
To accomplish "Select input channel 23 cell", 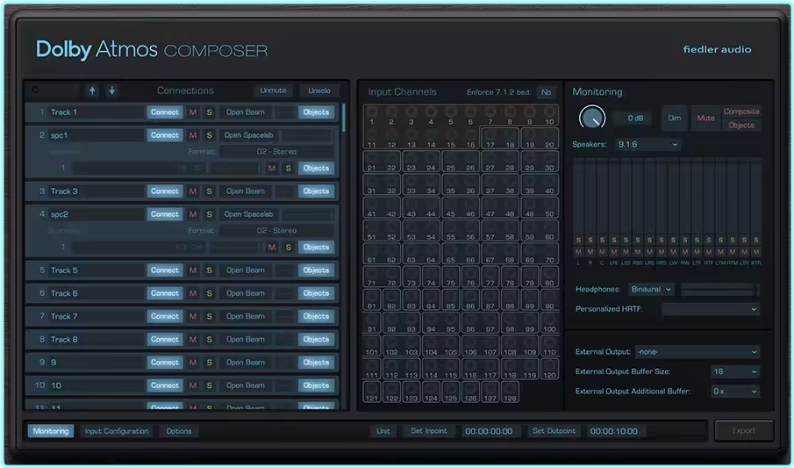I will tap(411, 162).
